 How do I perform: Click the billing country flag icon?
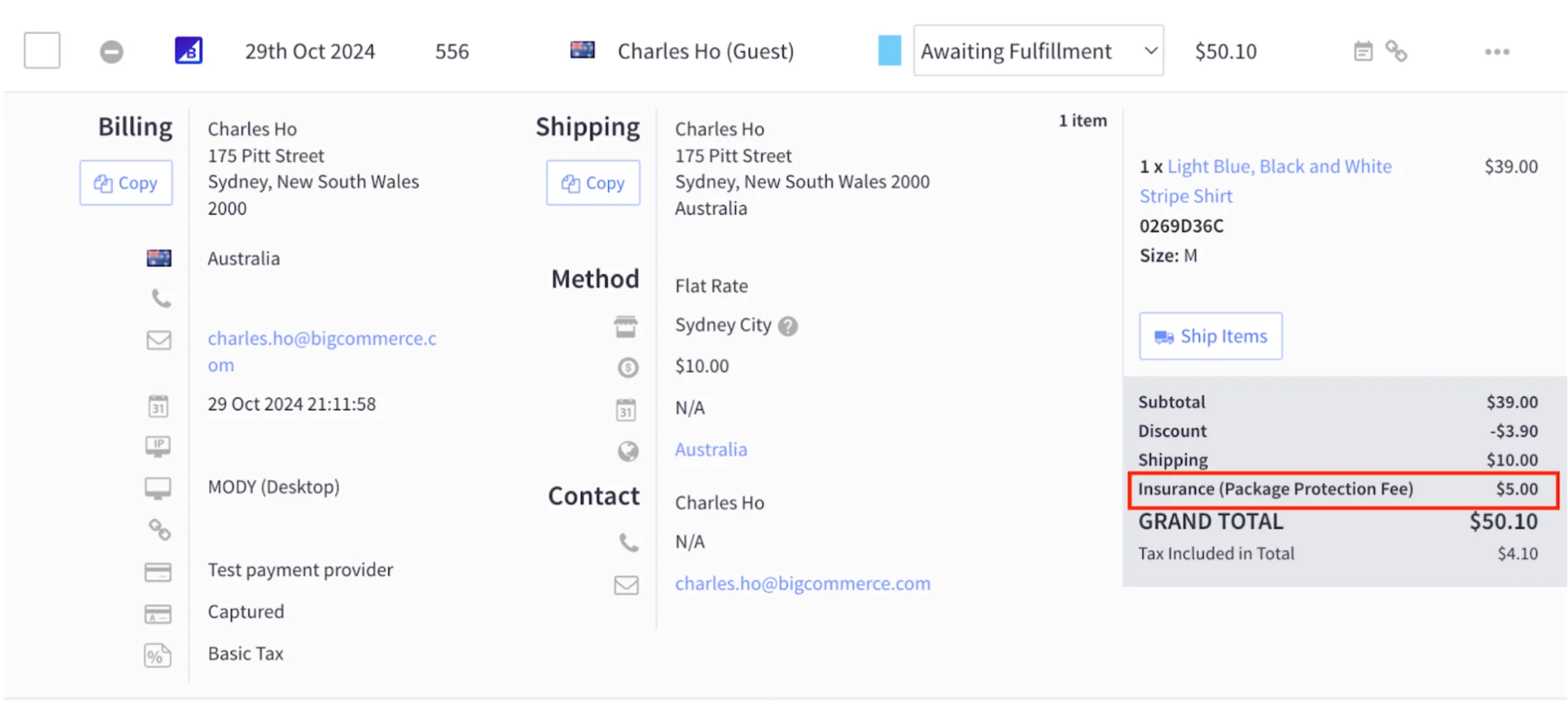[x=159, y=258]
